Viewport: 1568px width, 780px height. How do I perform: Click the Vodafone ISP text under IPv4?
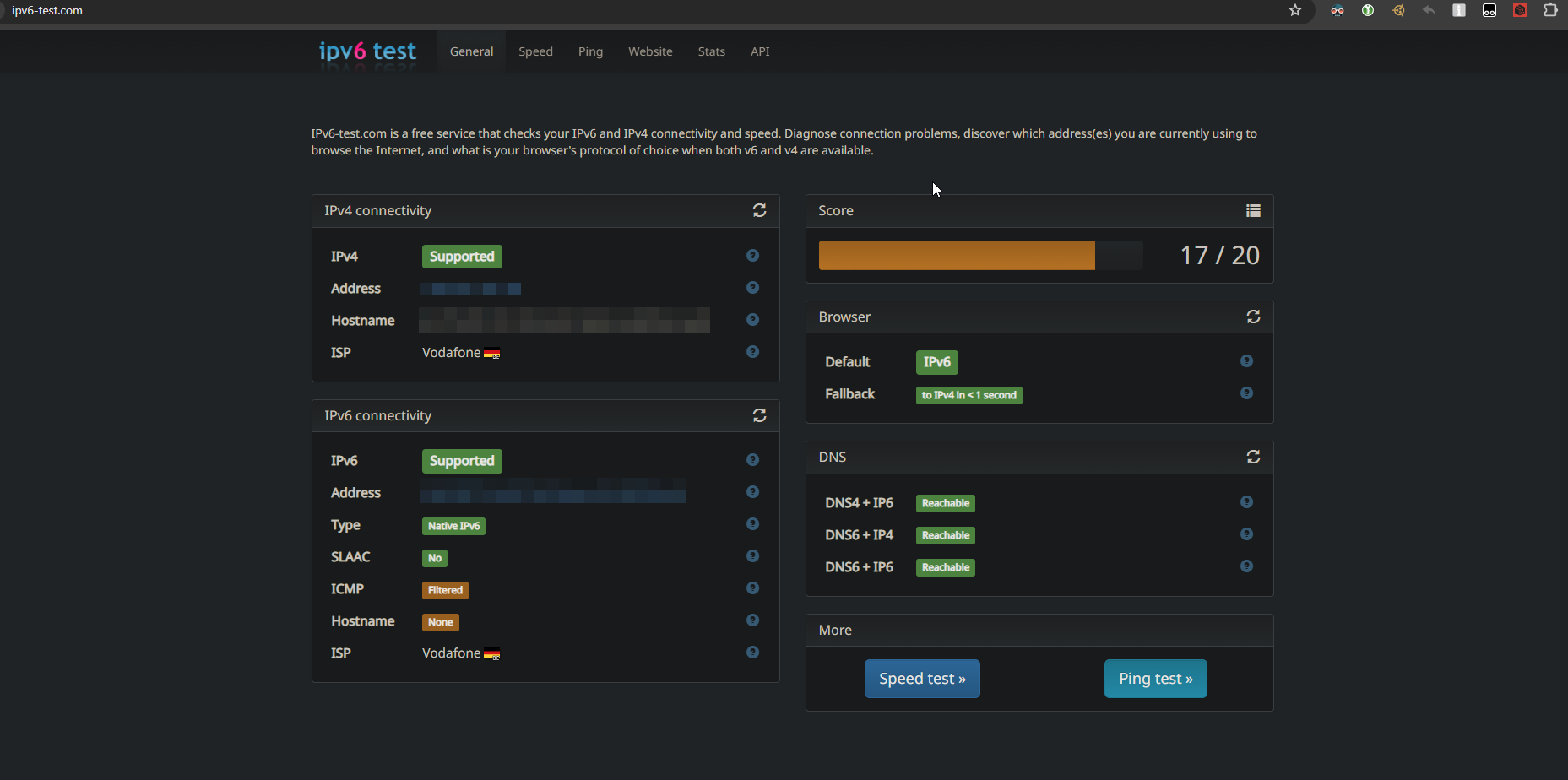(x=451, y=353)
